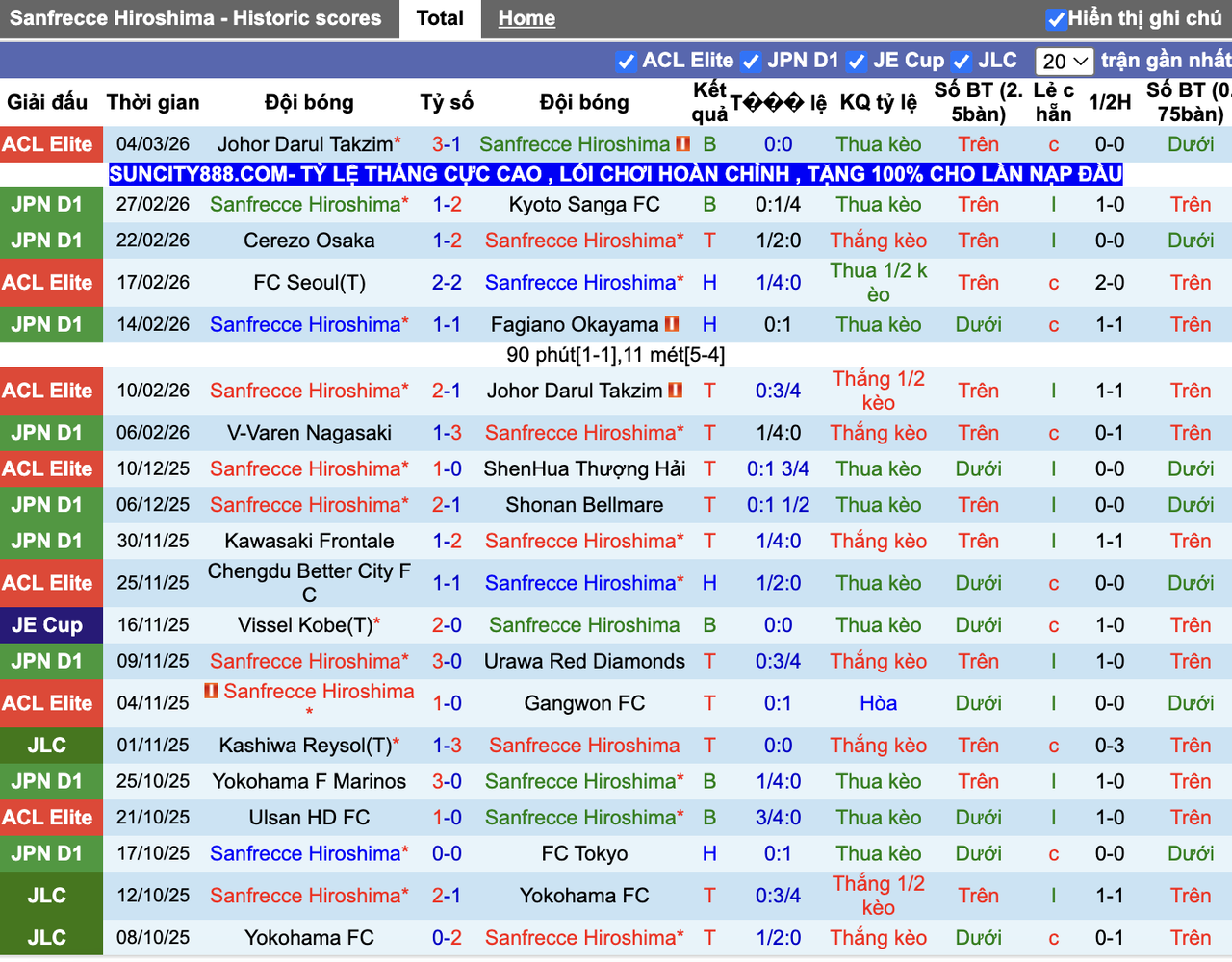Open V-Varen Nagasaki team link

click(309, 433)
